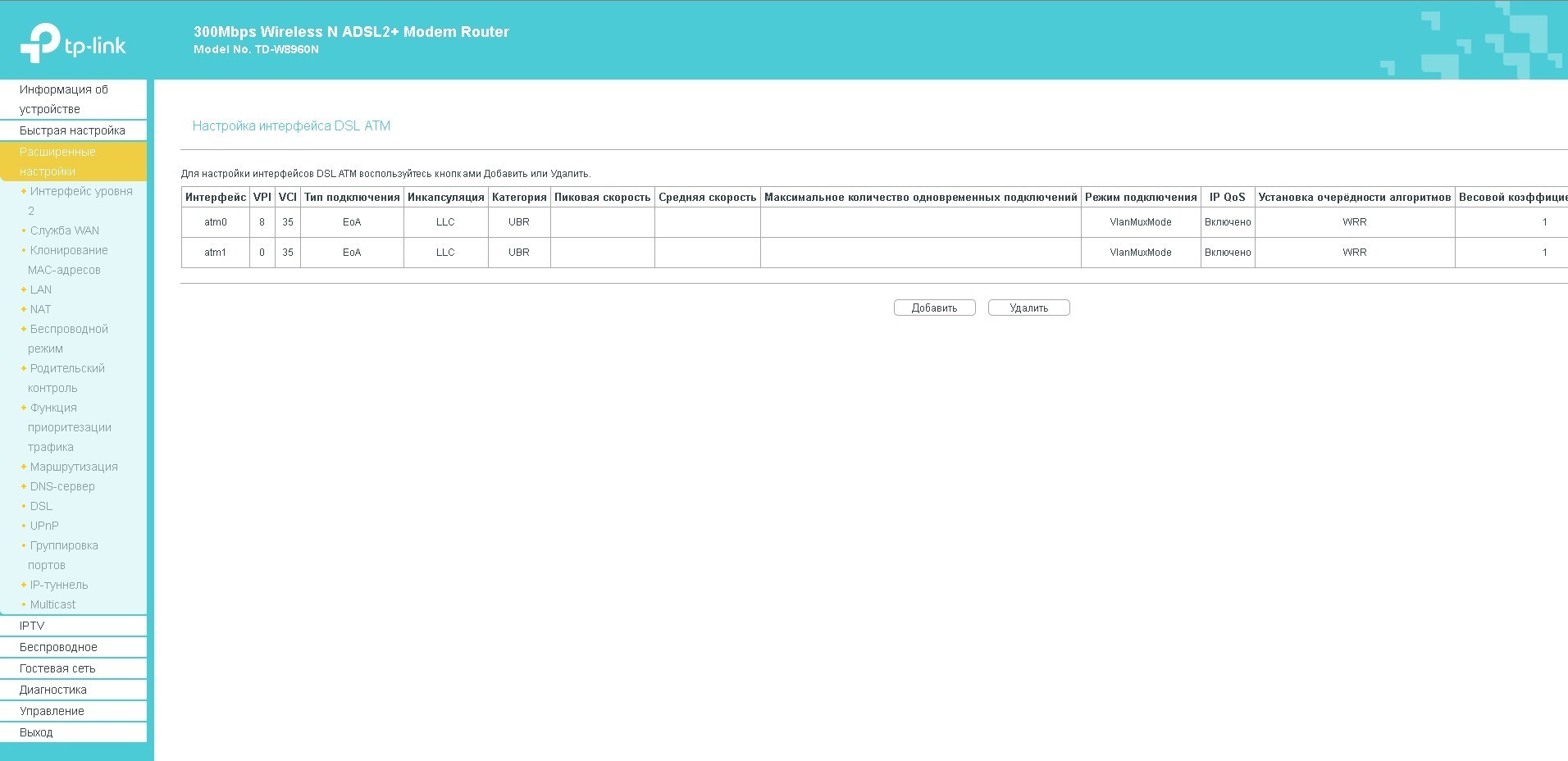Expand Интерфейс уровня 2 submenu
Screen dimensions: 1568x761
point(80,191)
